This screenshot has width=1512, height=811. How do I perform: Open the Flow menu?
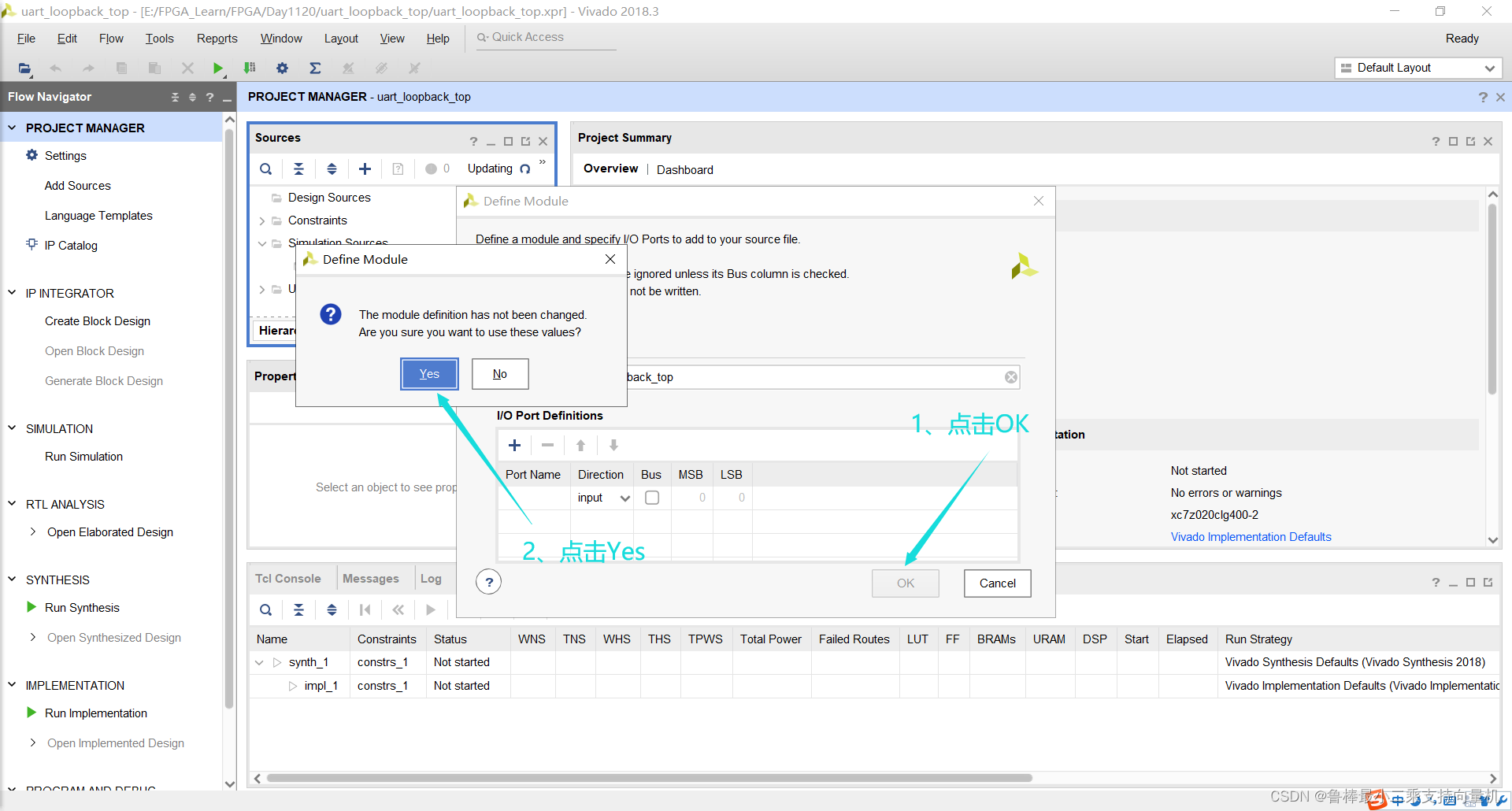(111, 39)
